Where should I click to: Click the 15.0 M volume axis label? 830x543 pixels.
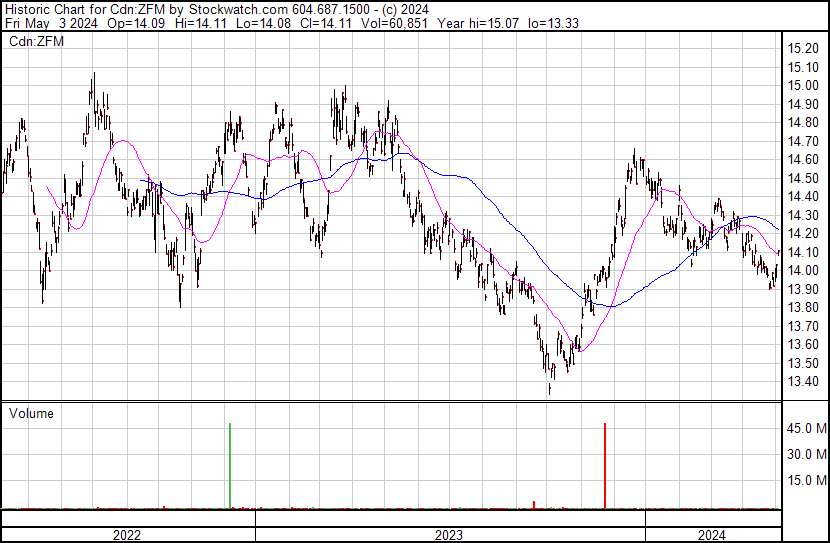coord(807,480)
